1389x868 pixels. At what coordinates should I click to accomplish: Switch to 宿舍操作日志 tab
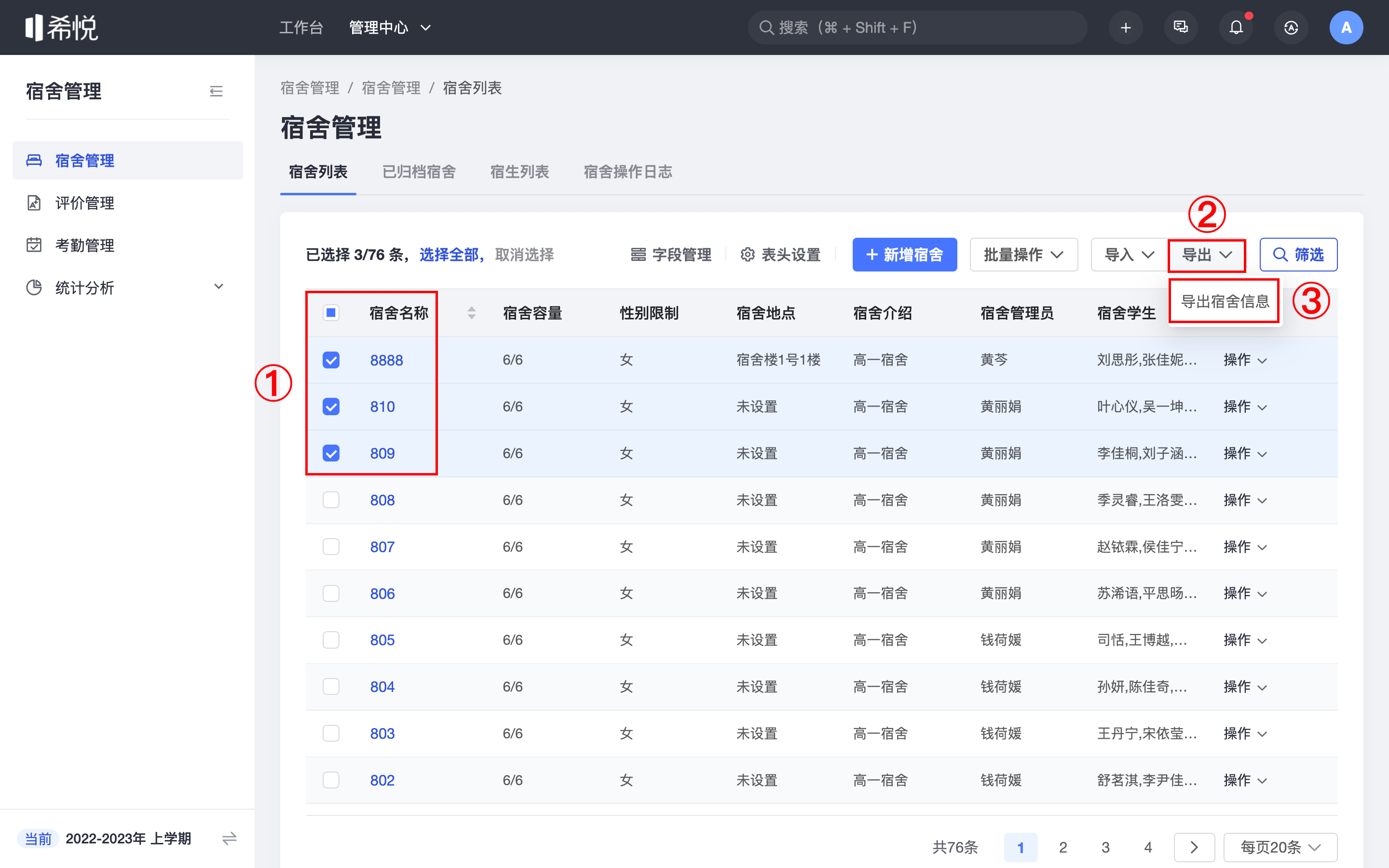point(628,172)
